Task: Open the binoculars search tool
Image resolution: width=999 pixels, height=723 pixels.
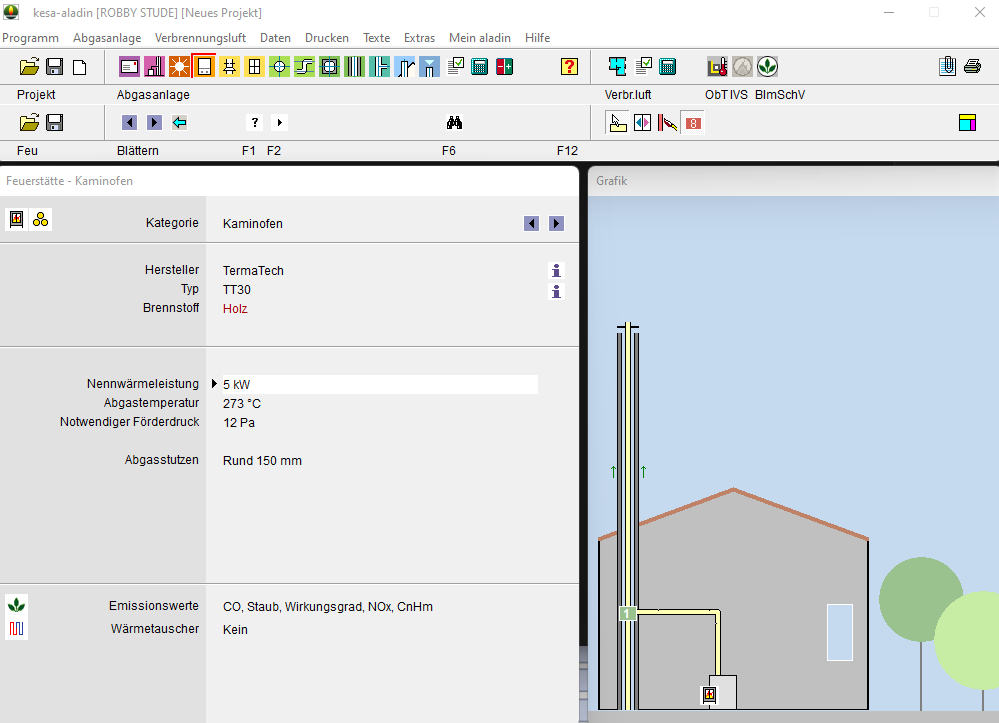Action: 453,123
